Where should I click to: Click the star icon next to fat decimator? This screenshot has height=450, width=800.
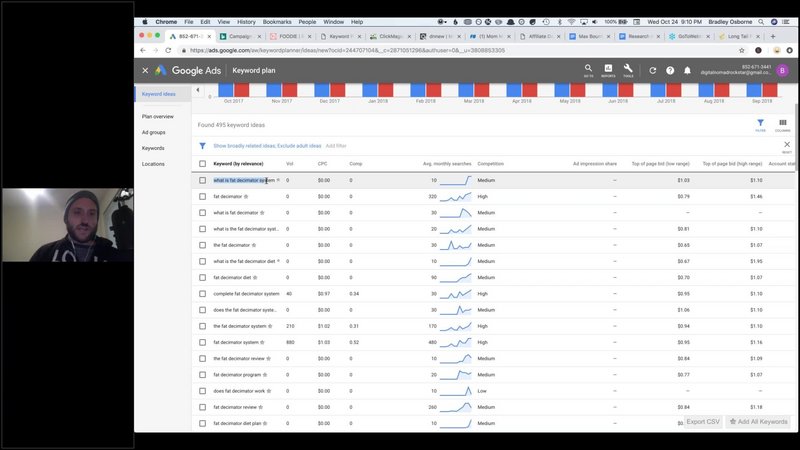click(x=246, y=196)
